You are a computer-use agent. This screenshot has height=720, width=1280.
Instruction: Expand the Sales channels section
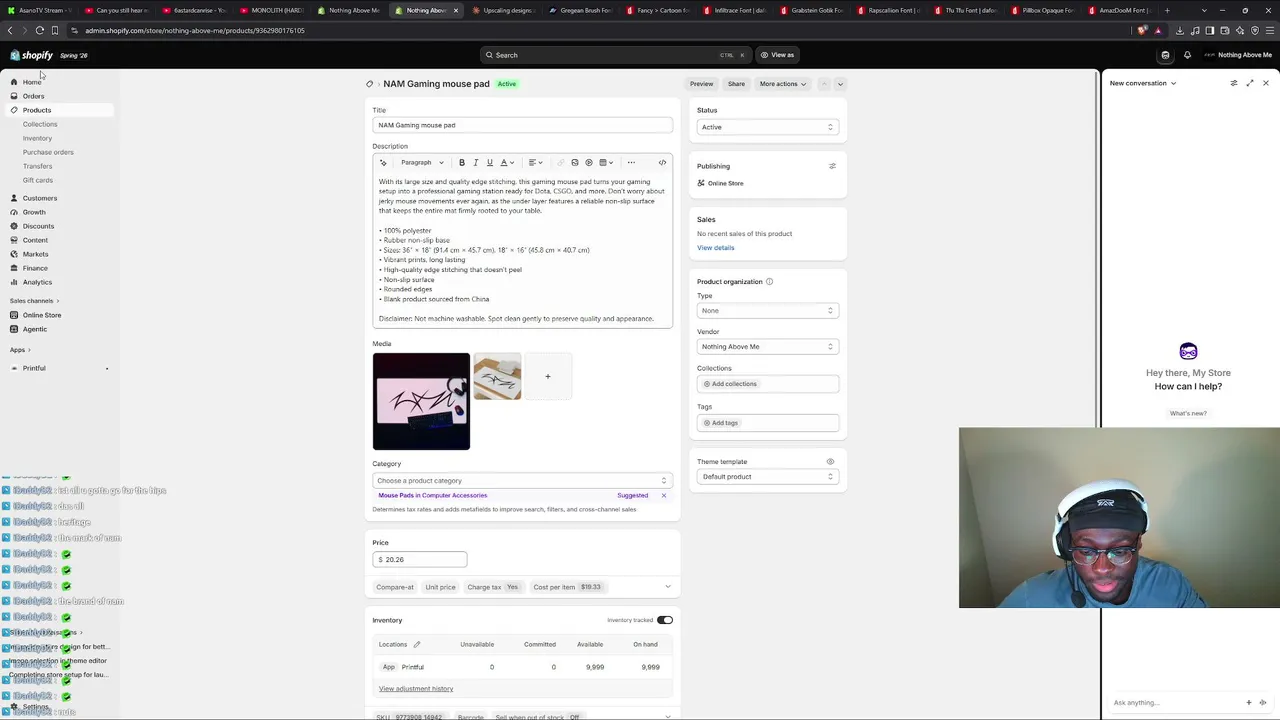(34, 301)
